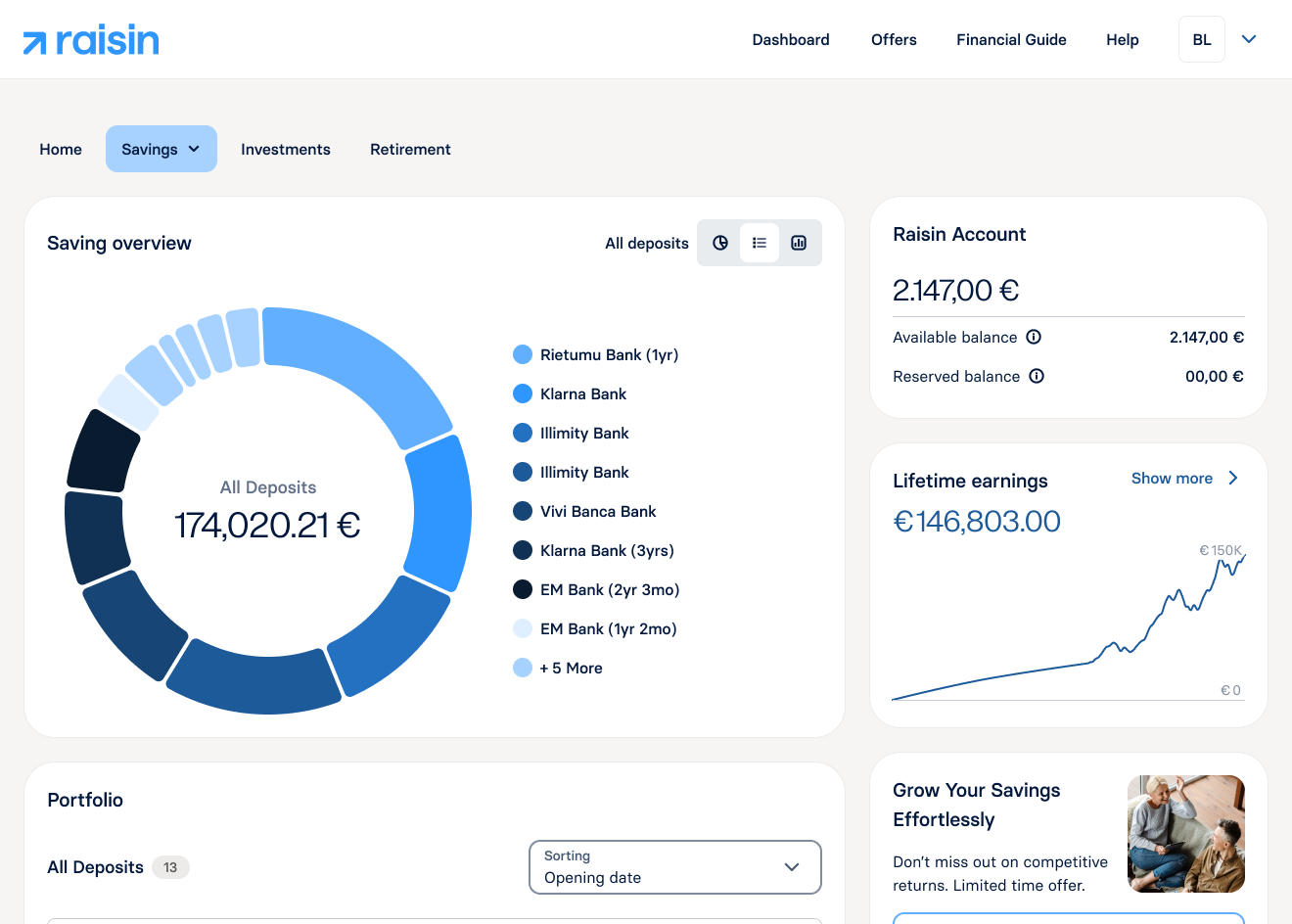This screenshot has height=924, width=1292.
Task: Open the Help menu item
Action: 1123,39
